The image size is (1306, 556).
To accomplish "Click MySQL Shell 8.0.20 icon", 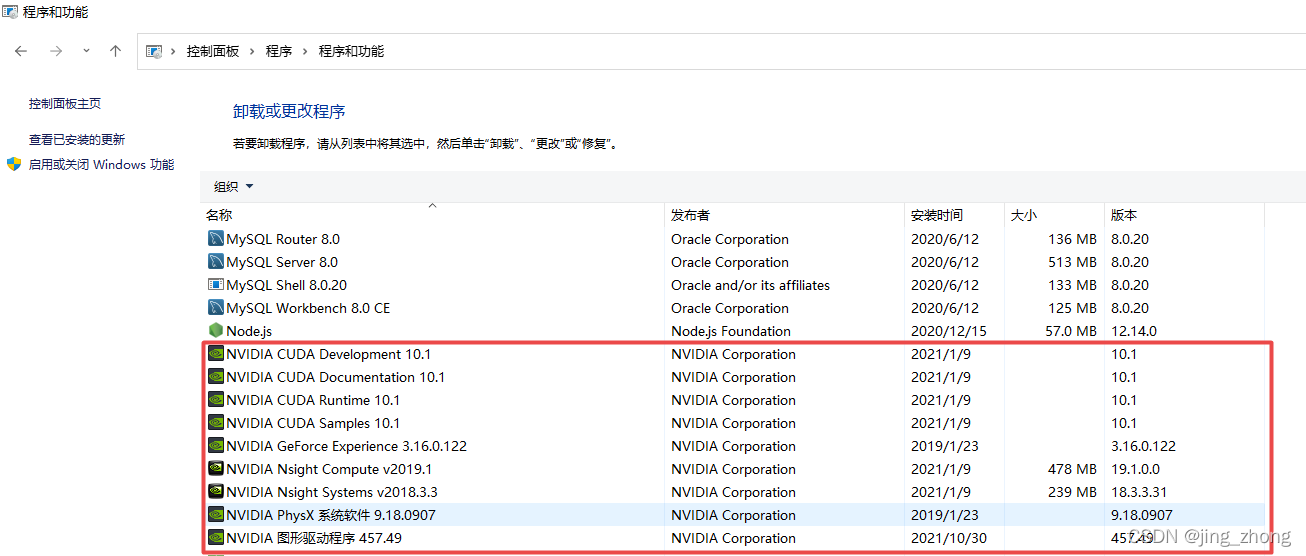I will (x=216, y=285).
